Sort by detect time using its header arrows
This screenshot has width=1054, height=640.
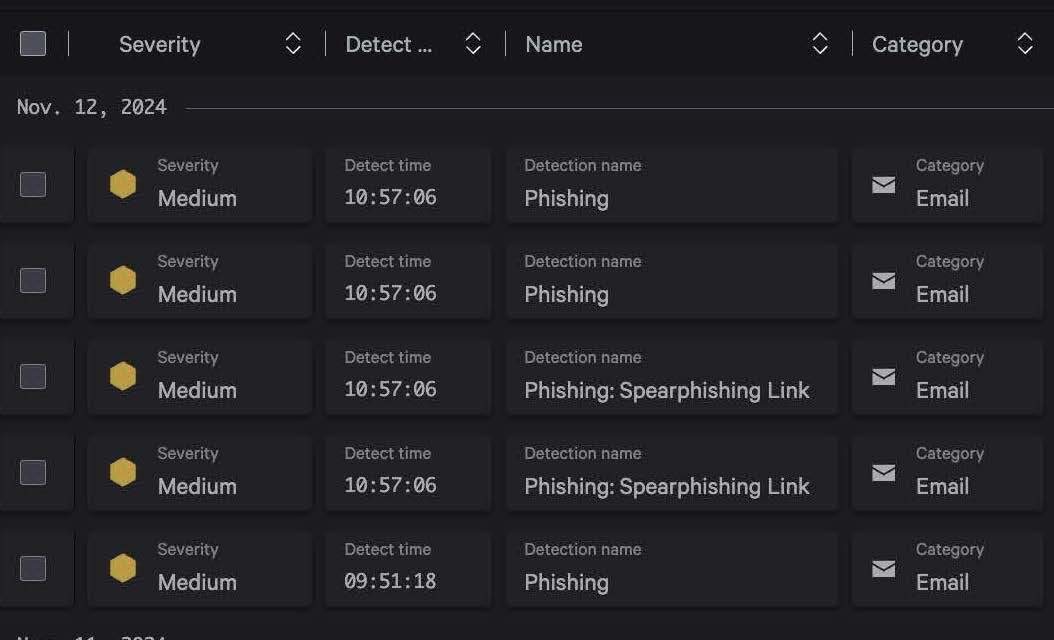pyautogui.click(x=473, y=44)
